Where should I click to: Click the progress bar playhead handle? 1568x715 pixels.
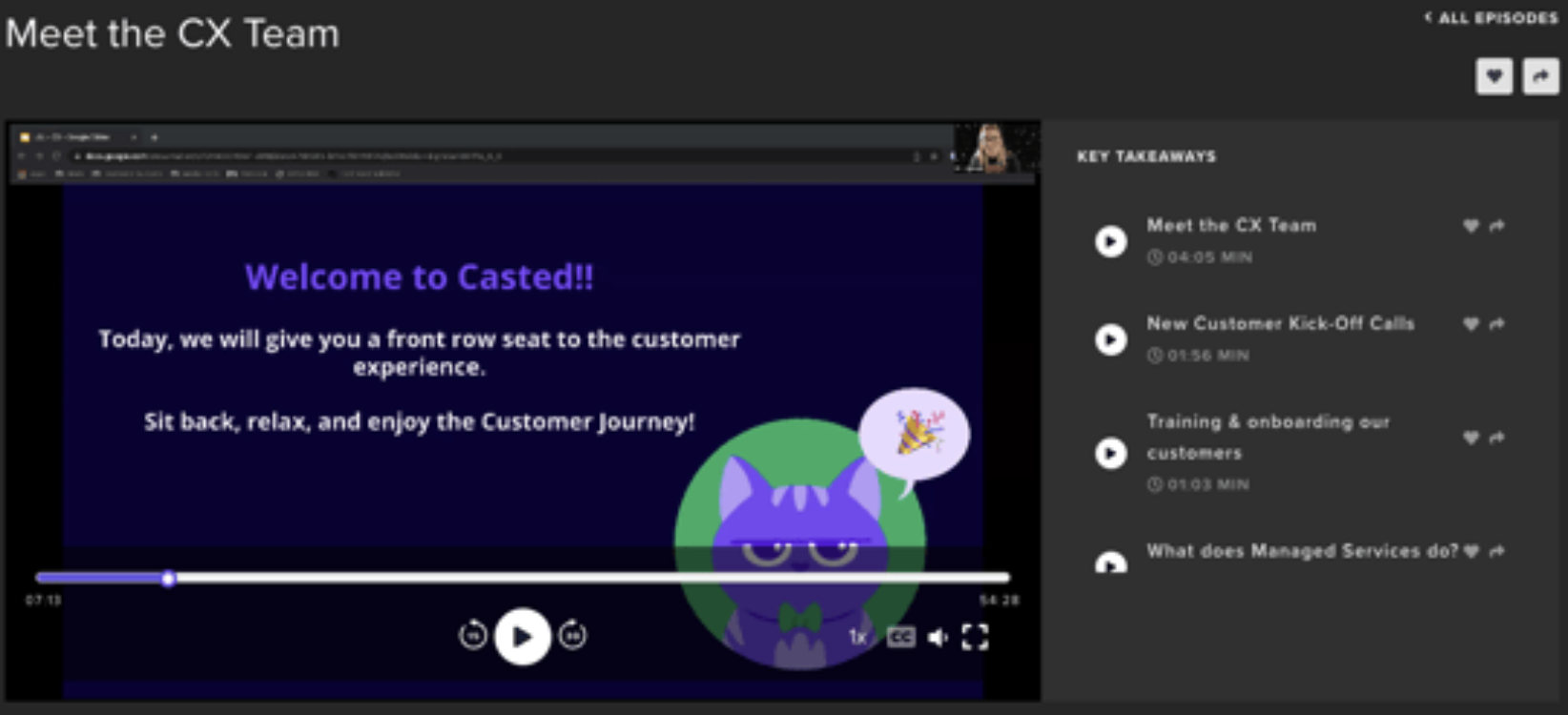point(169,579)
